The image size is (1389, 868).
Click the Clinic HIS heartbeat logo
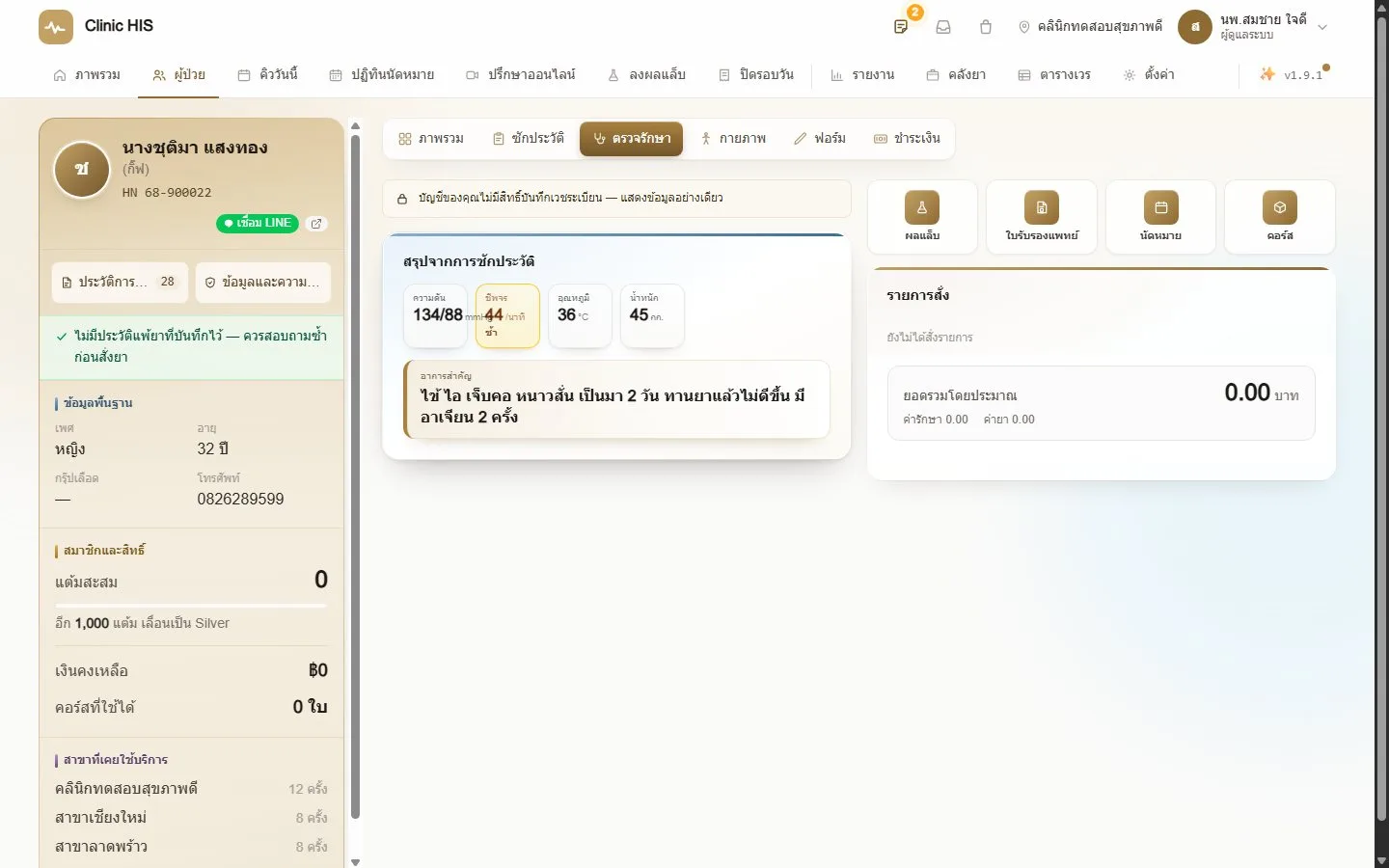(56, 27)
